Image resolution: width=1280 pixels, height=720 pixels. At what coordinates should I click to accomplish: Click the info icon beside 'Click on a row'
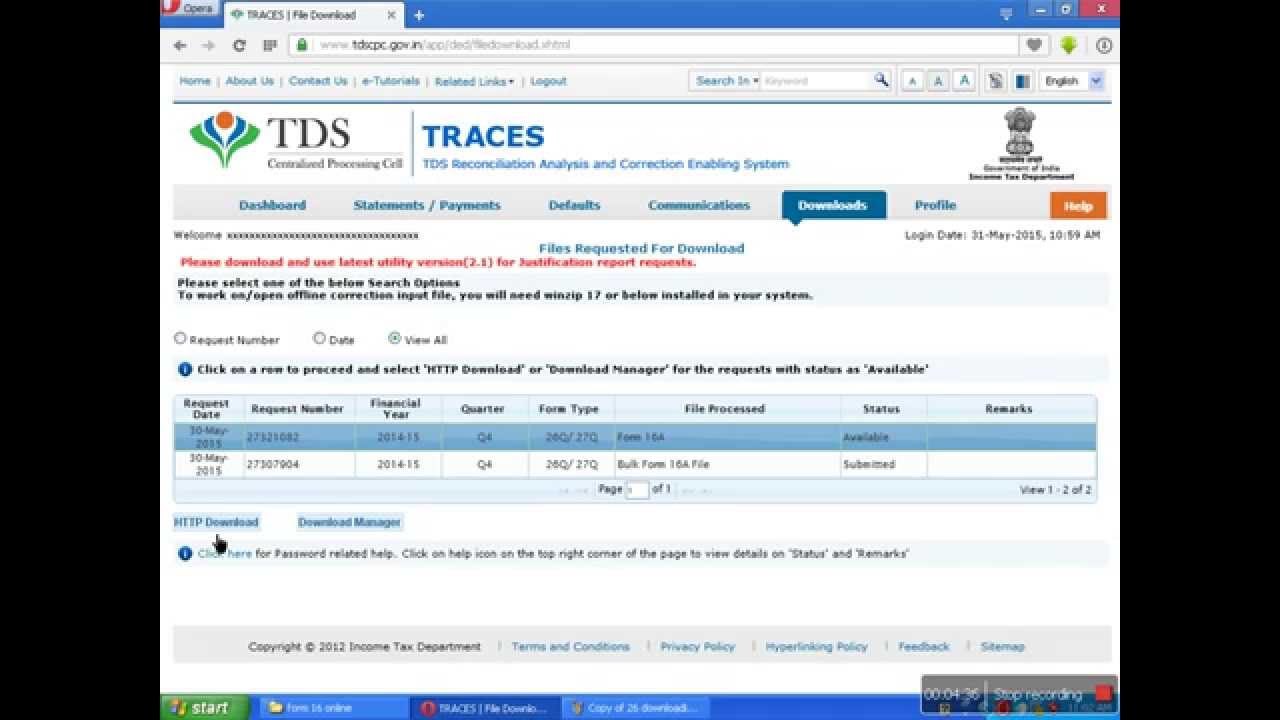click(185, 369)
